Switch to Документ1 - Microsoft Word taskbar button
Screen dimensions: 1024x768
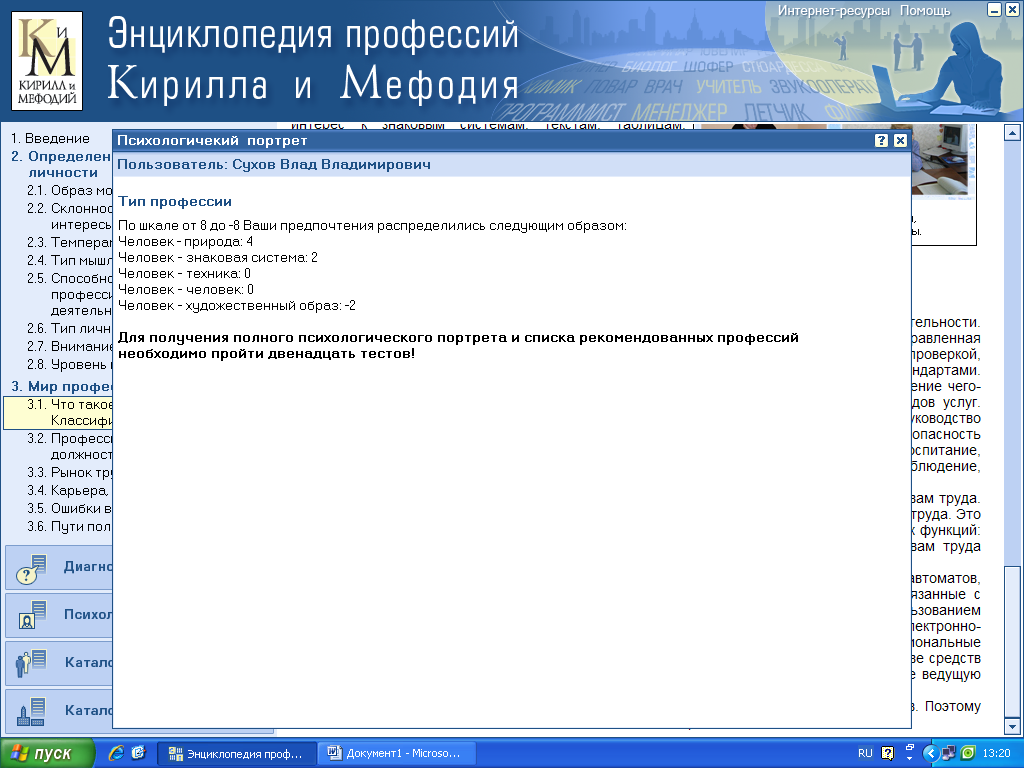(x=396, y=754)
